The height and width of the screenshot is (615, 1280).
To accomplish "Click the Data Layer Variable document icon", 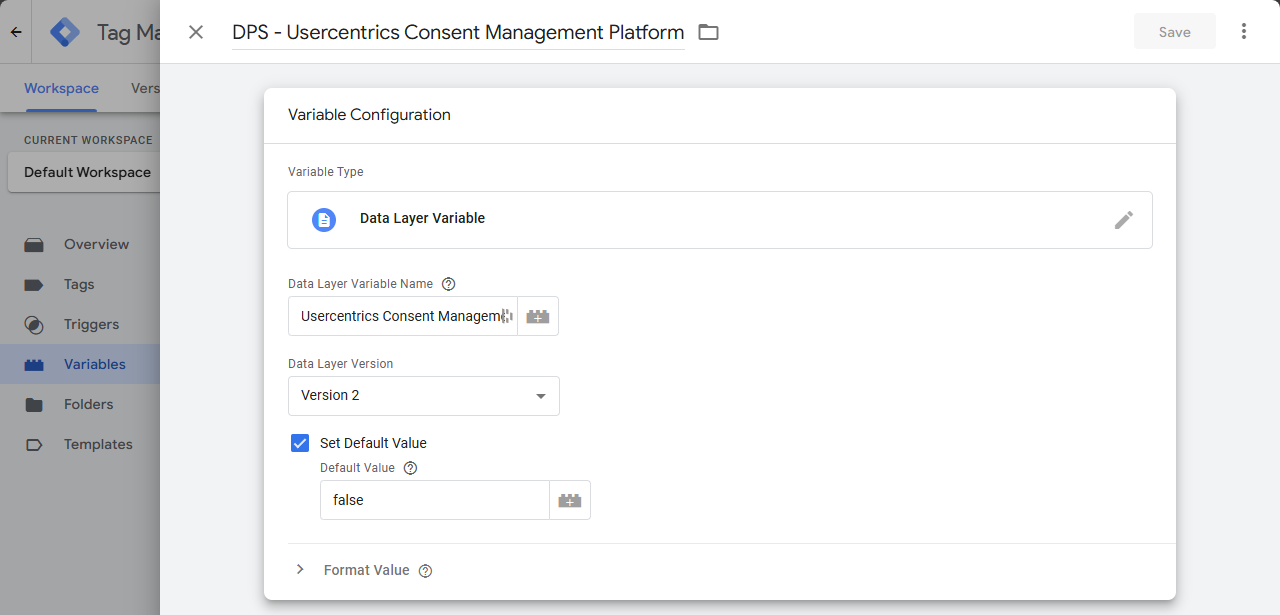I will (x=324, y=220).
